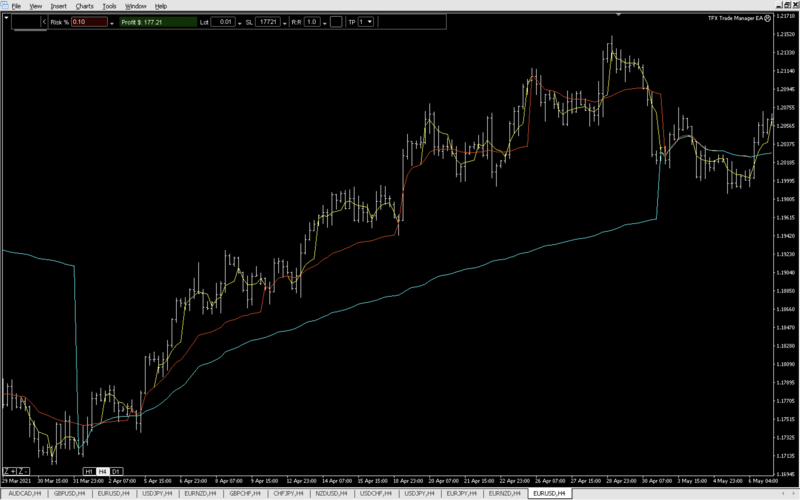
Task: Click the 12 Apr 23:00 time label
Action: tap(301, 481)
